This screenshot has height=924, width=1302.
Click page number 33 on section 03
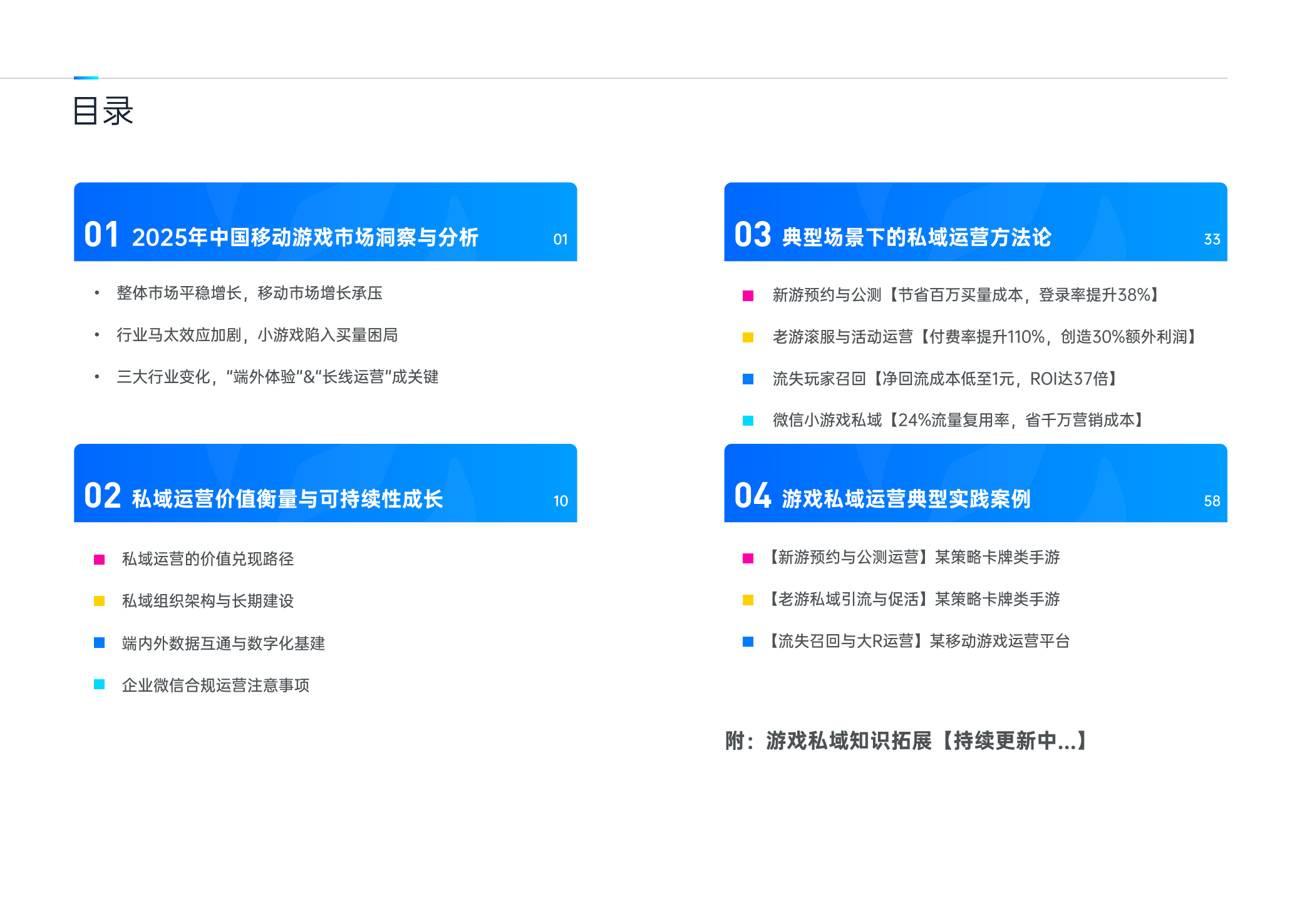point(1212,239)
